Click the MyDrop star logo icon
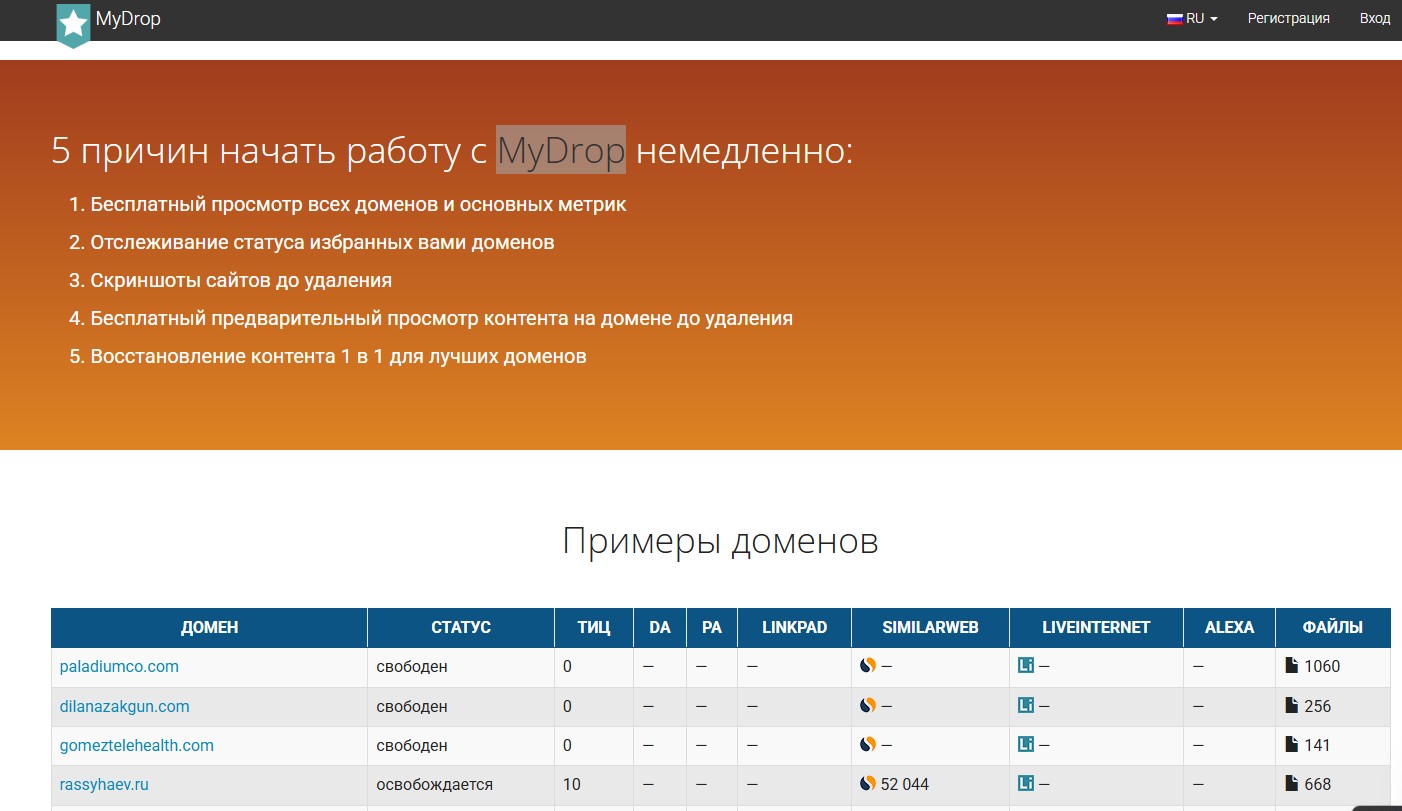 [x=73, y=24]
